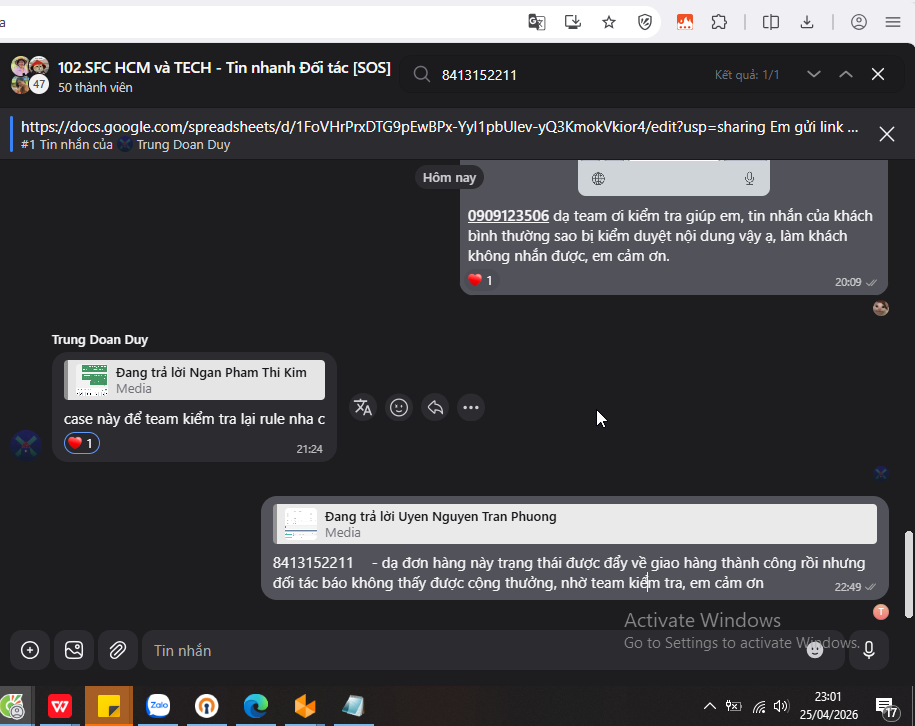Open Zalo from the taskbar

coord(158,706)
